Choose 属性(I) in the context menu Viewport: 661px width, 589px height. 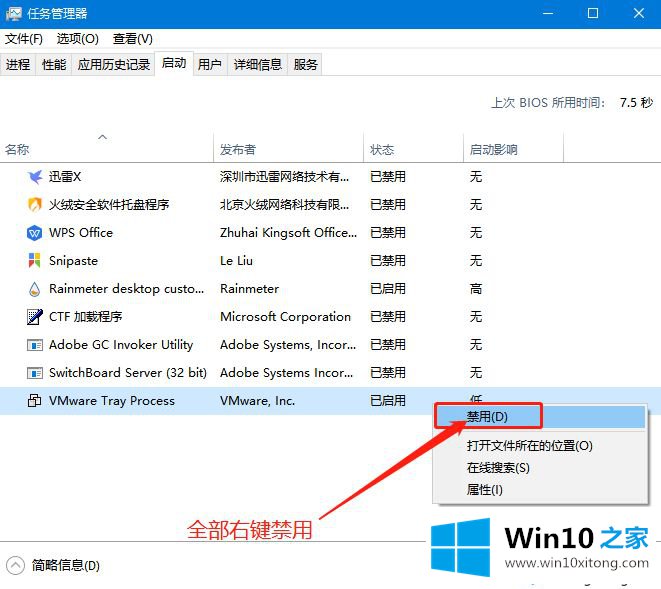[x=540, y=490]
